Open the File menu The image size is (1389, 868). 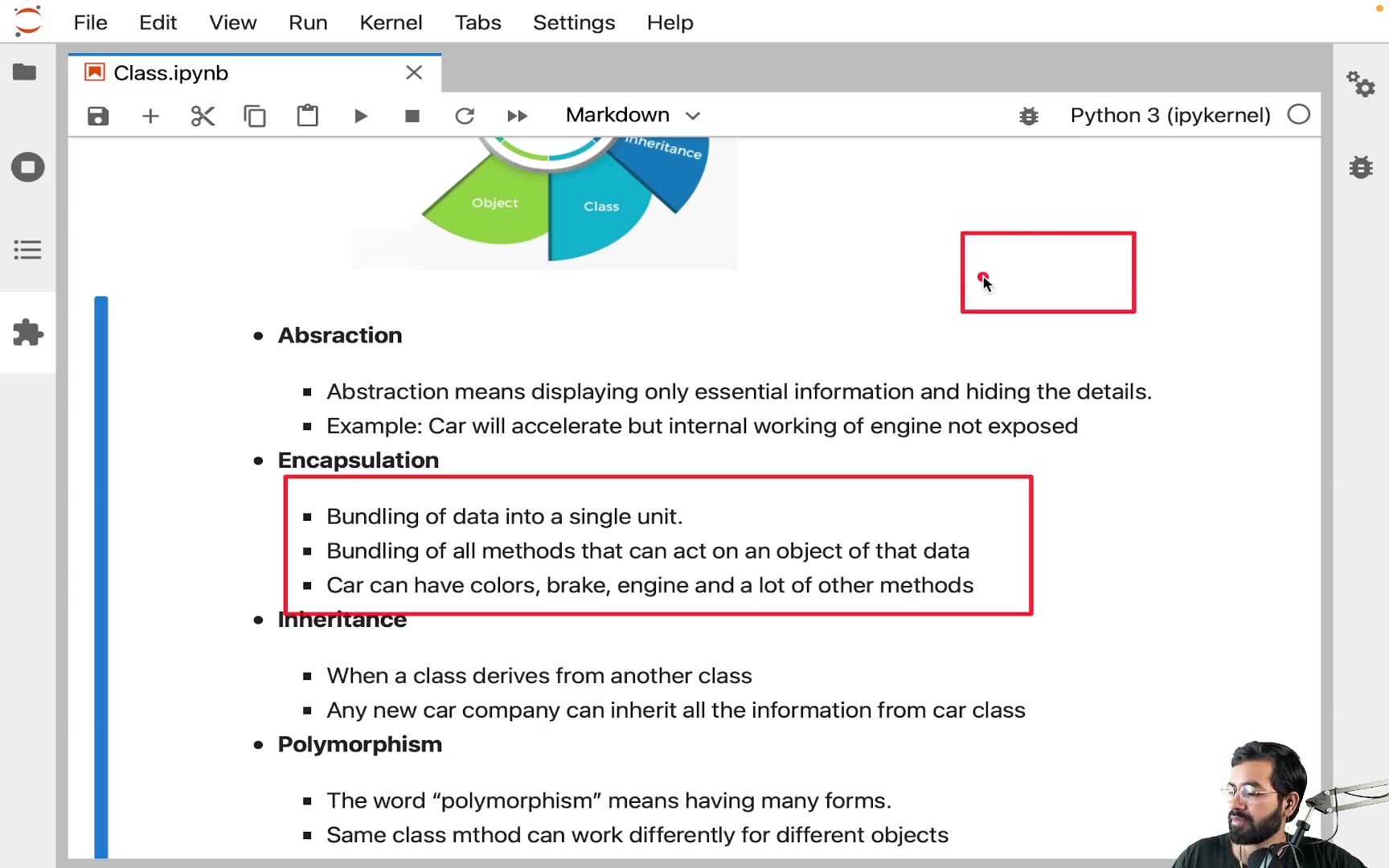90,23
